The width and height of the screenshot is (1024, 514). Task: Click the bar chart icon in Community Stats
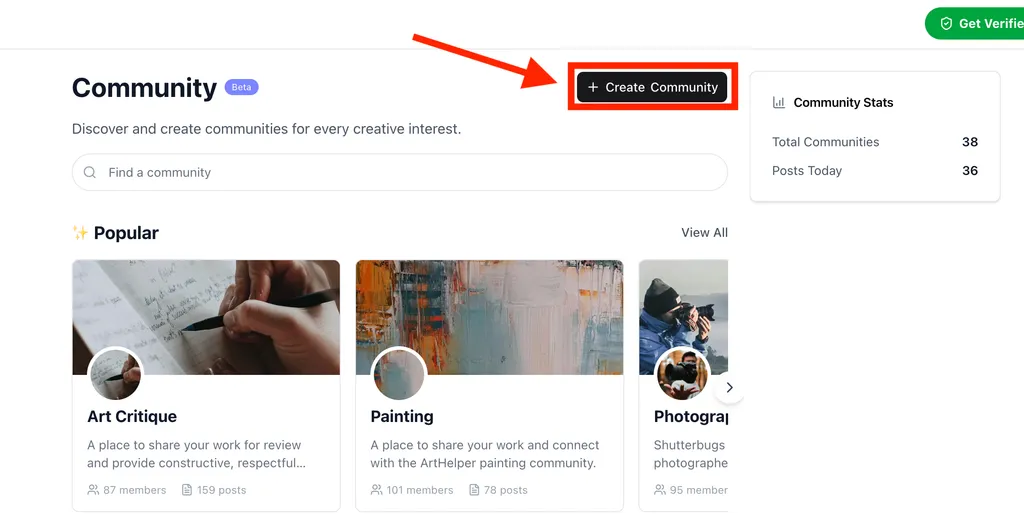click(779, 102)
